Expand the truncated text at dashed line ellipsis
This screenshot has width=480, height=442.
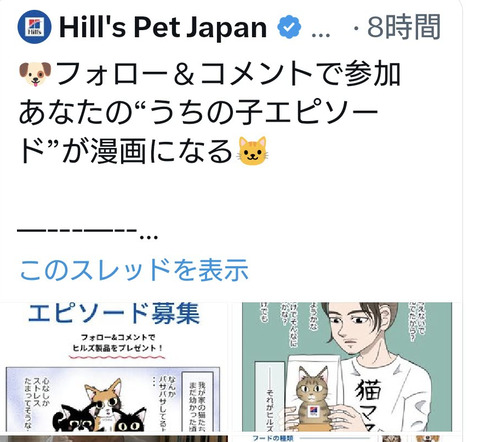pos(148,236)
